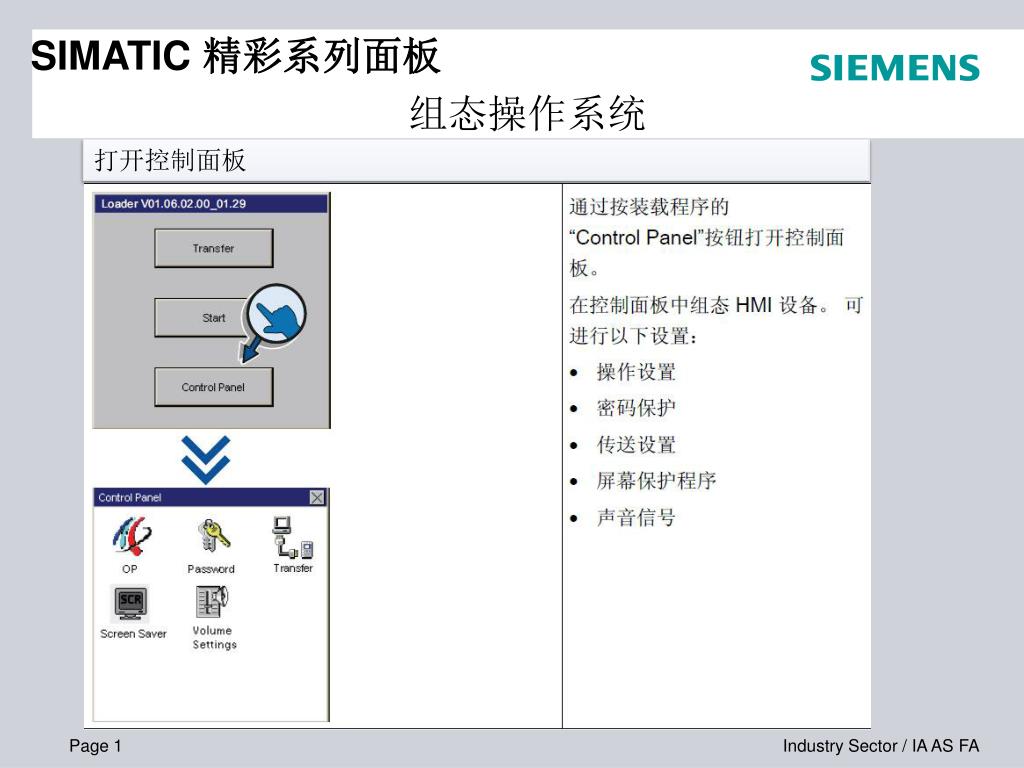Screen dimensions: 1024x768
Task: Click the Page 1 footer text
Action: coord(95,746)
